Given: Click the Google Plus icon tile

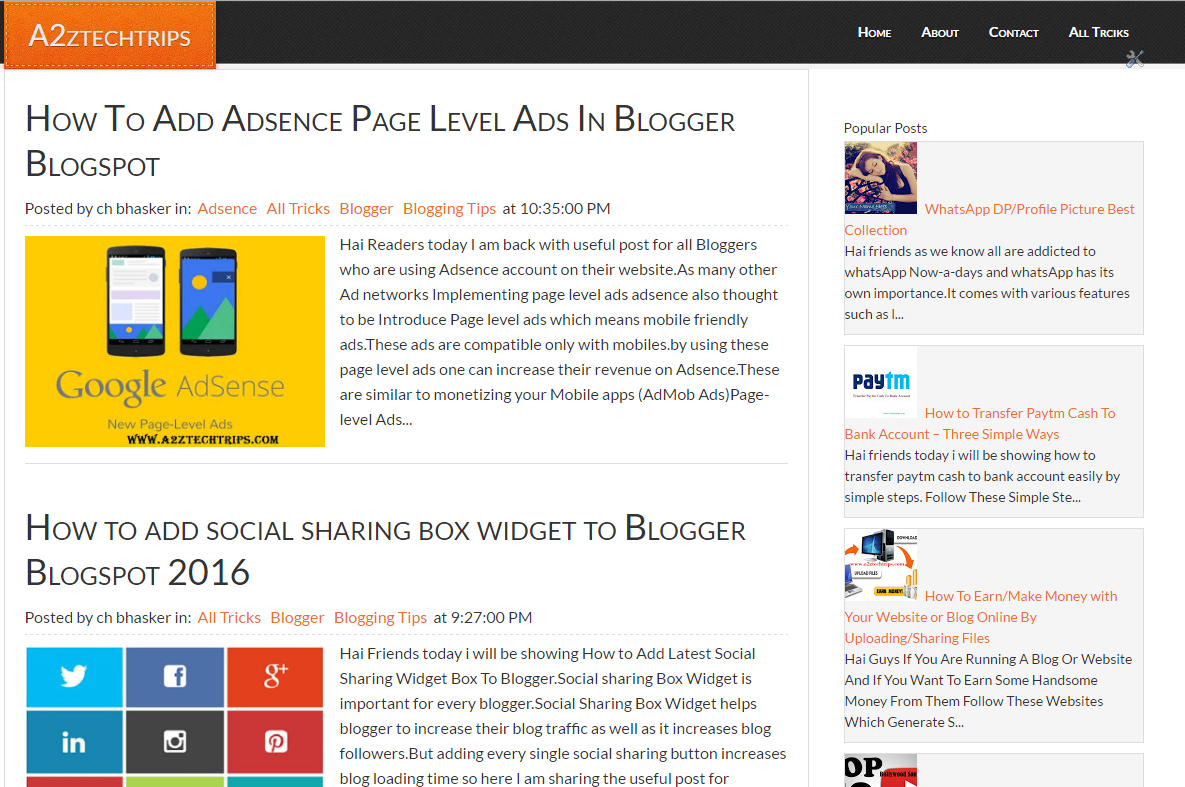Looking at the screenshot, I should (275, 677).
